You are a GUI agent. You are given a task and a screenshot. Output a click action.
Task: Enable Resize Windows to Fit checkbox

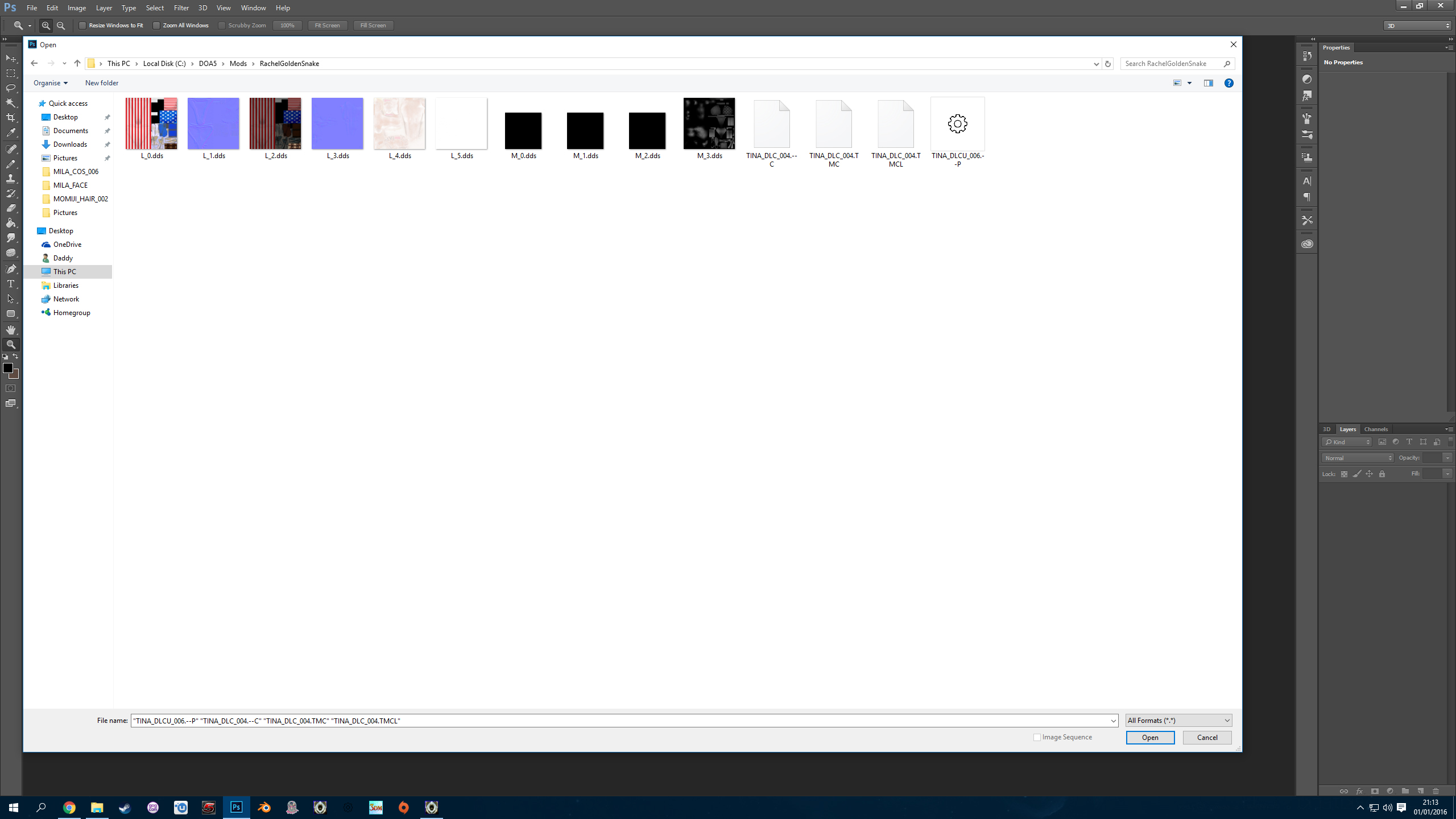point(82,26)
